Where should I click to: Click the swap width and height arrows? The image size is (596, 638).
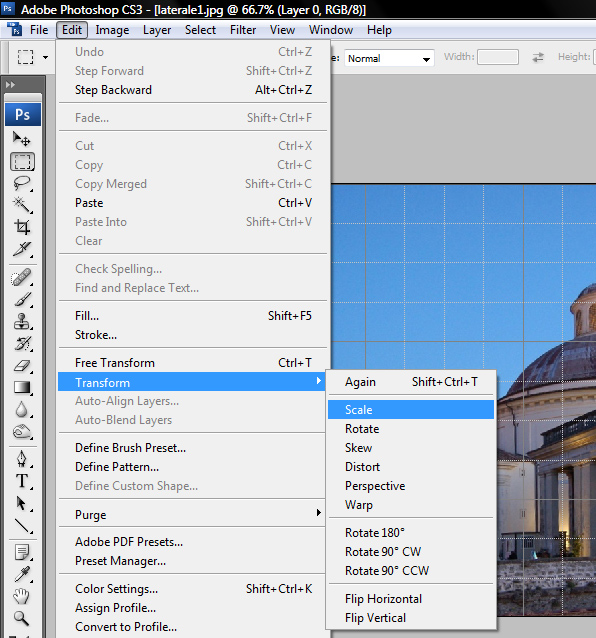pos(538,57)
